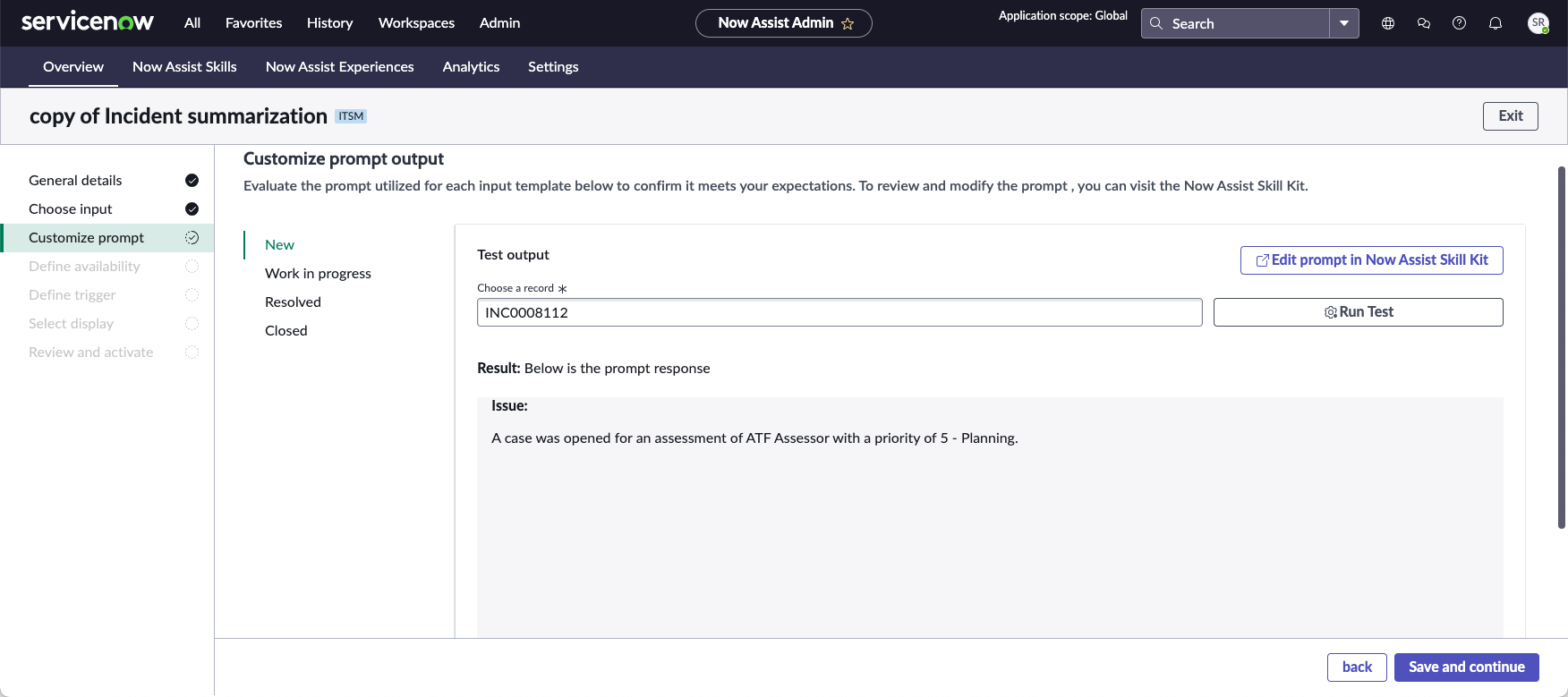1568x697 pixels.
Task: Open the application scope globe icon
Action: (x=1388, y=23)
